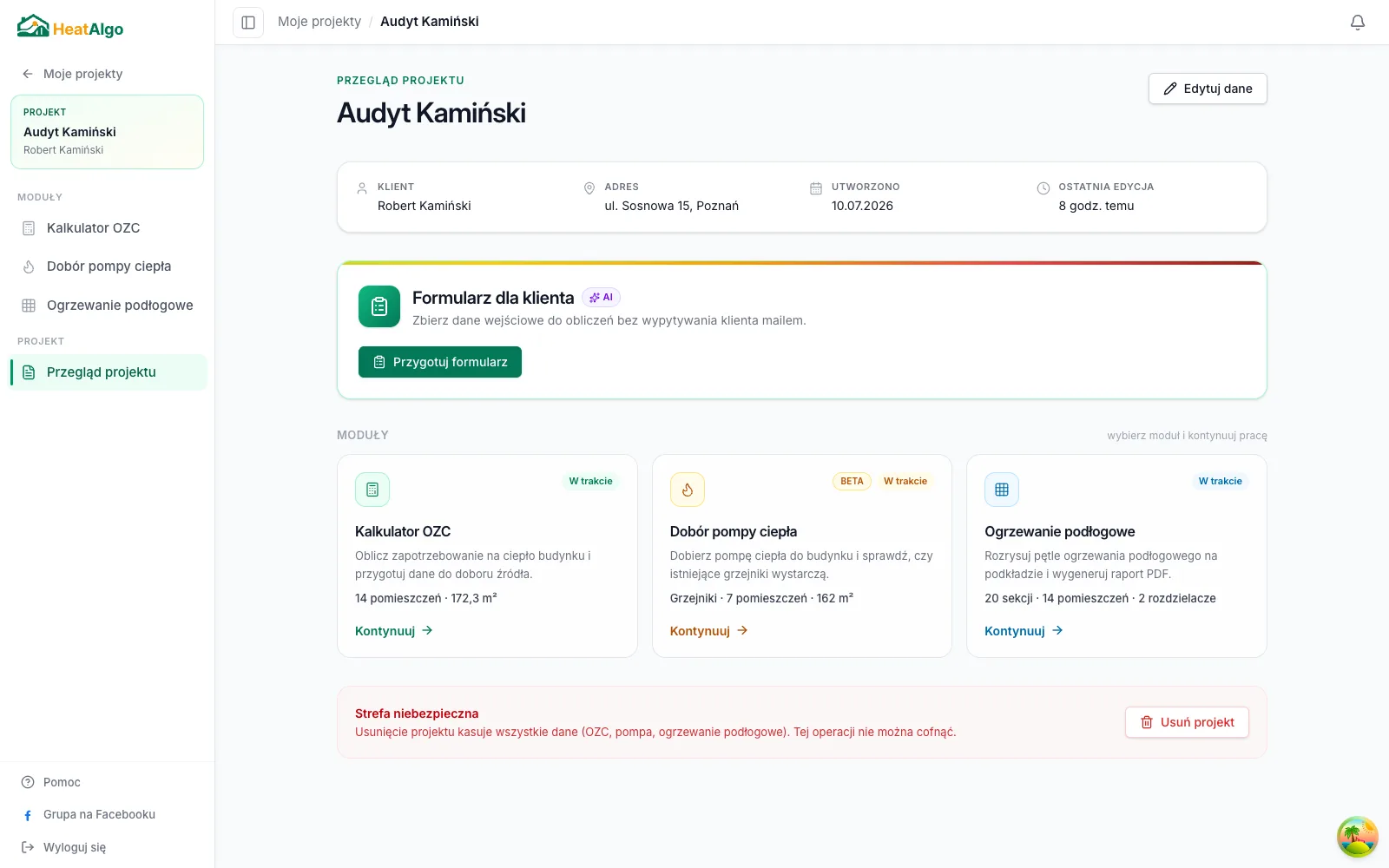Click the text 14 pomieszczeń · 172,3 m²
This screenshot has height=868, width=1389.
pos(426,598)
